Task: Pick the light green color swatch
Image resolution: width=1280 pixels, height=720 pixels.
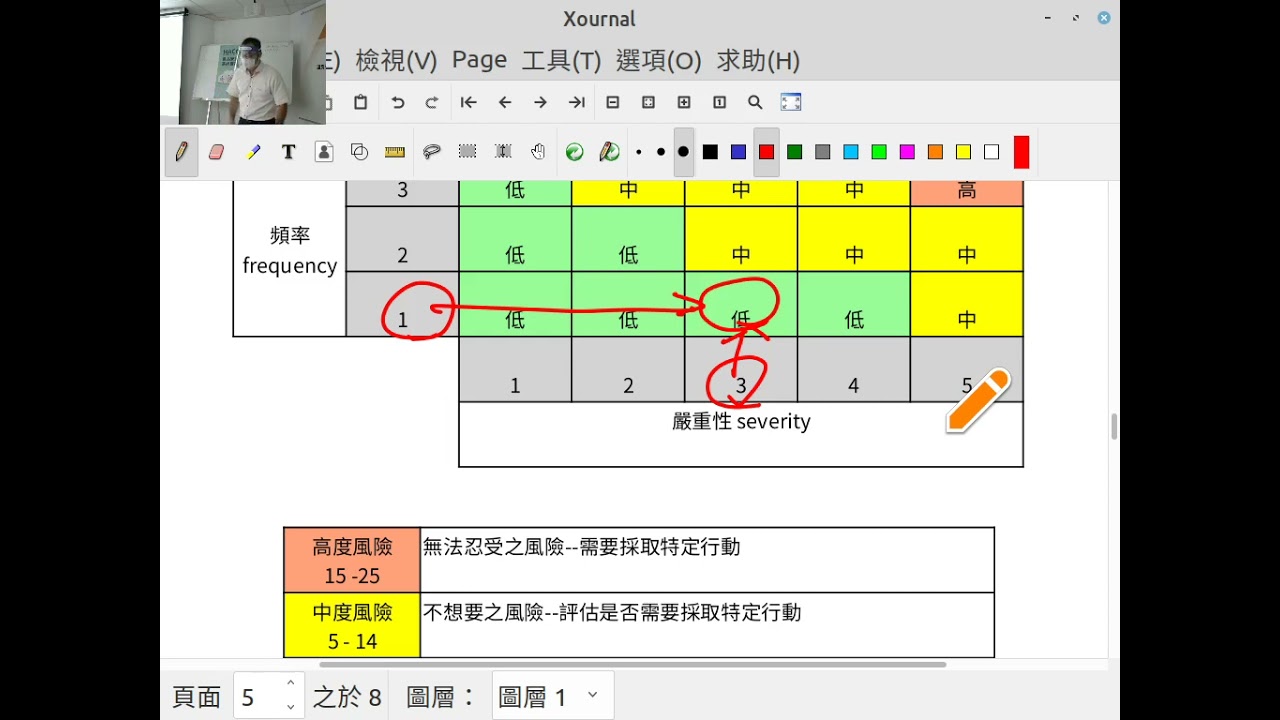Action: pyautogui.click(x=879, y=152)
